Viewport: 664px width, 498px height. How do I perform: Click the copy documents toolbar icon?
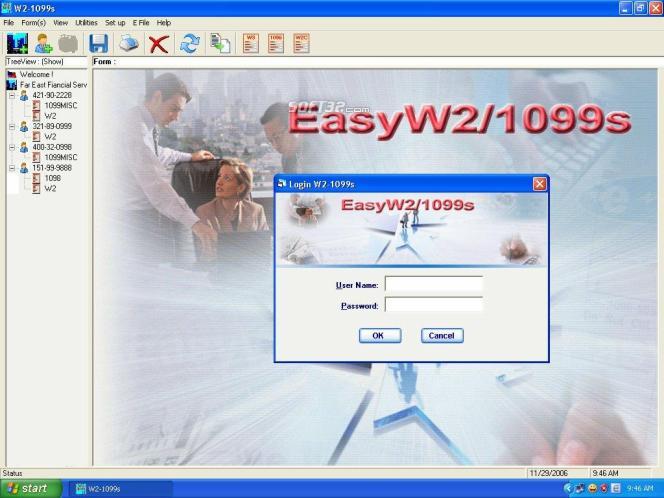click(x=220, y=44)
